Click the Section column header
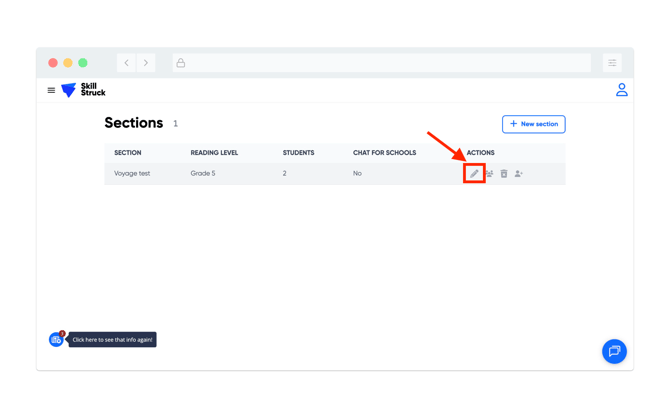670x418 pixels. click(127, 153)
